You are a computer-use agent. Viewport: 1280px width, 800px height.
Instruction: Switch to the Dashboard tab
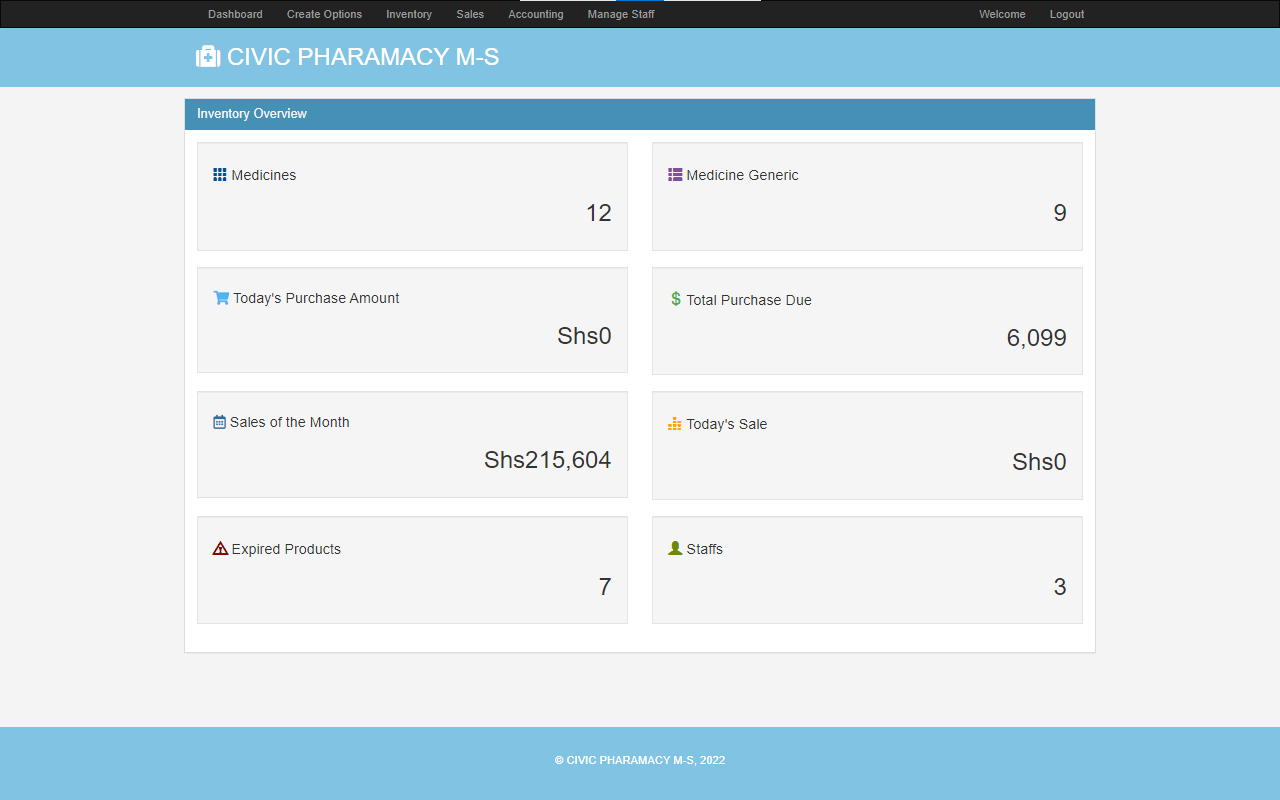(x=235, y=14)
